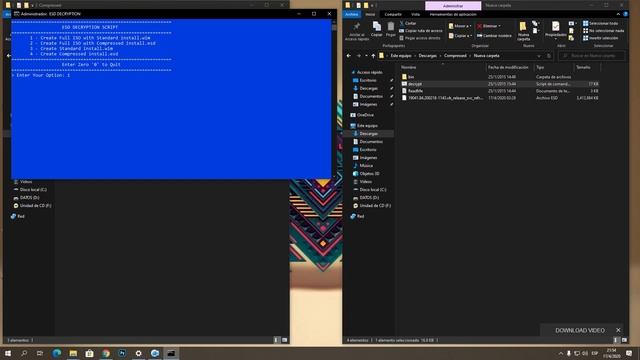Image resolution: width=640 pixels, height=360 pixels.
Task: Click Compressed in the address breadcrumb
Action: tap(455, 56)
